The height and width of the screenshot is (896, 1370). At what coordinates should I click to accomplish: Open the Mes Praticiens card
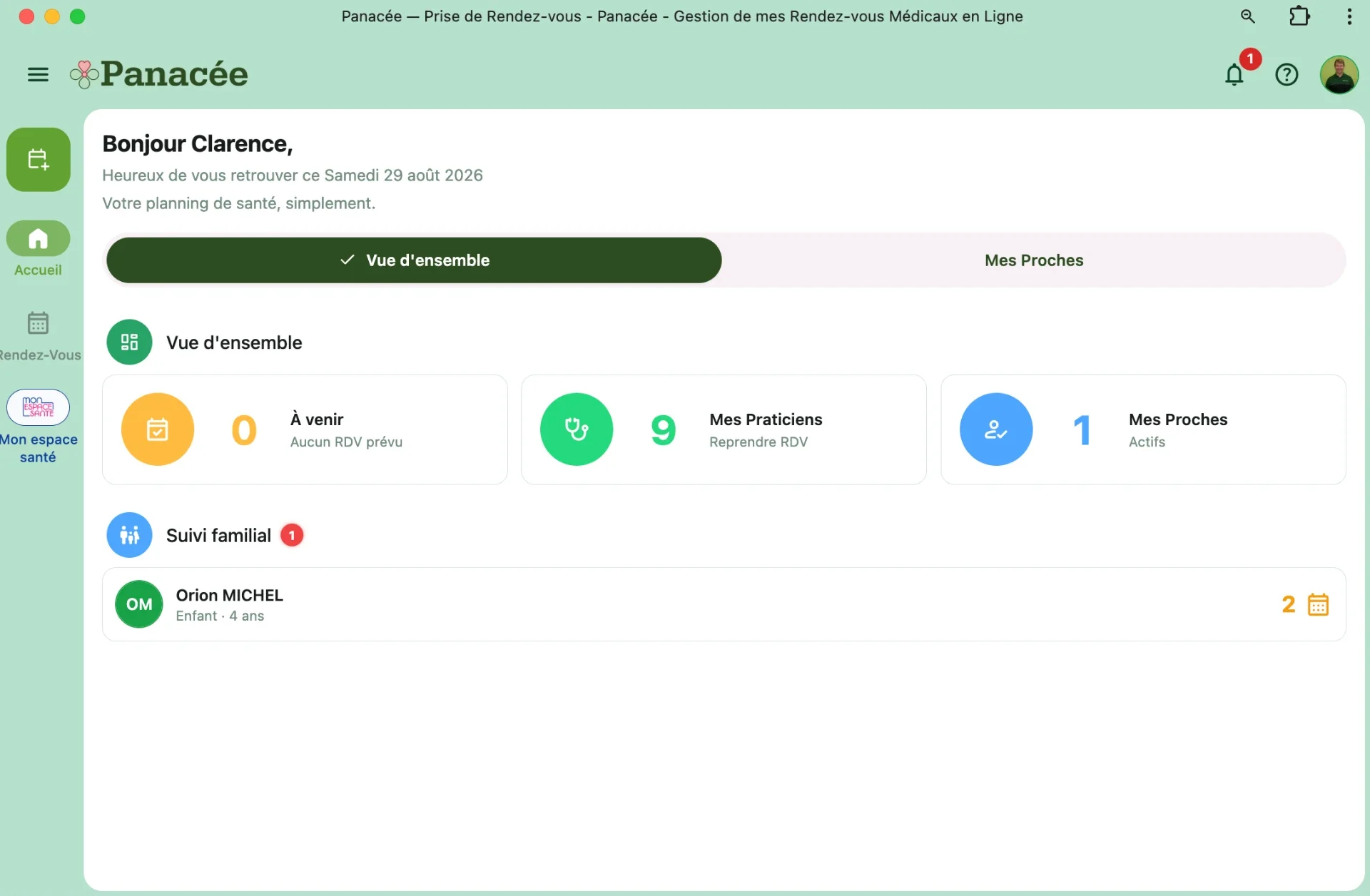724,429
